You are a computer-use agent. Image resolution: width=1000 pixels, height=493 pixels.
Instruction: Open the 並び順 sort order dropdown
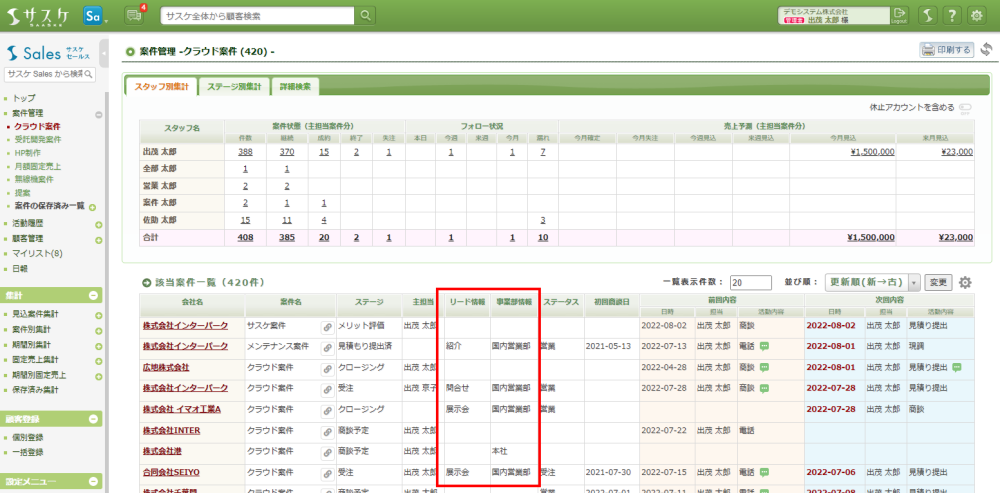870,282
